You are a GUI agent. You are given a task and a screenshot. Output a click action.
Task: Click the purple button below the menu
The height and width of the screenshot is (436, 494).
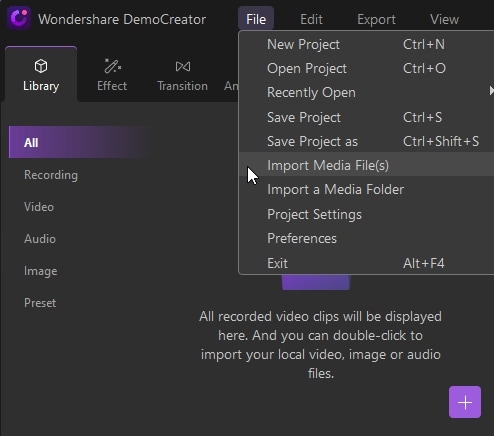pos(316,282)
